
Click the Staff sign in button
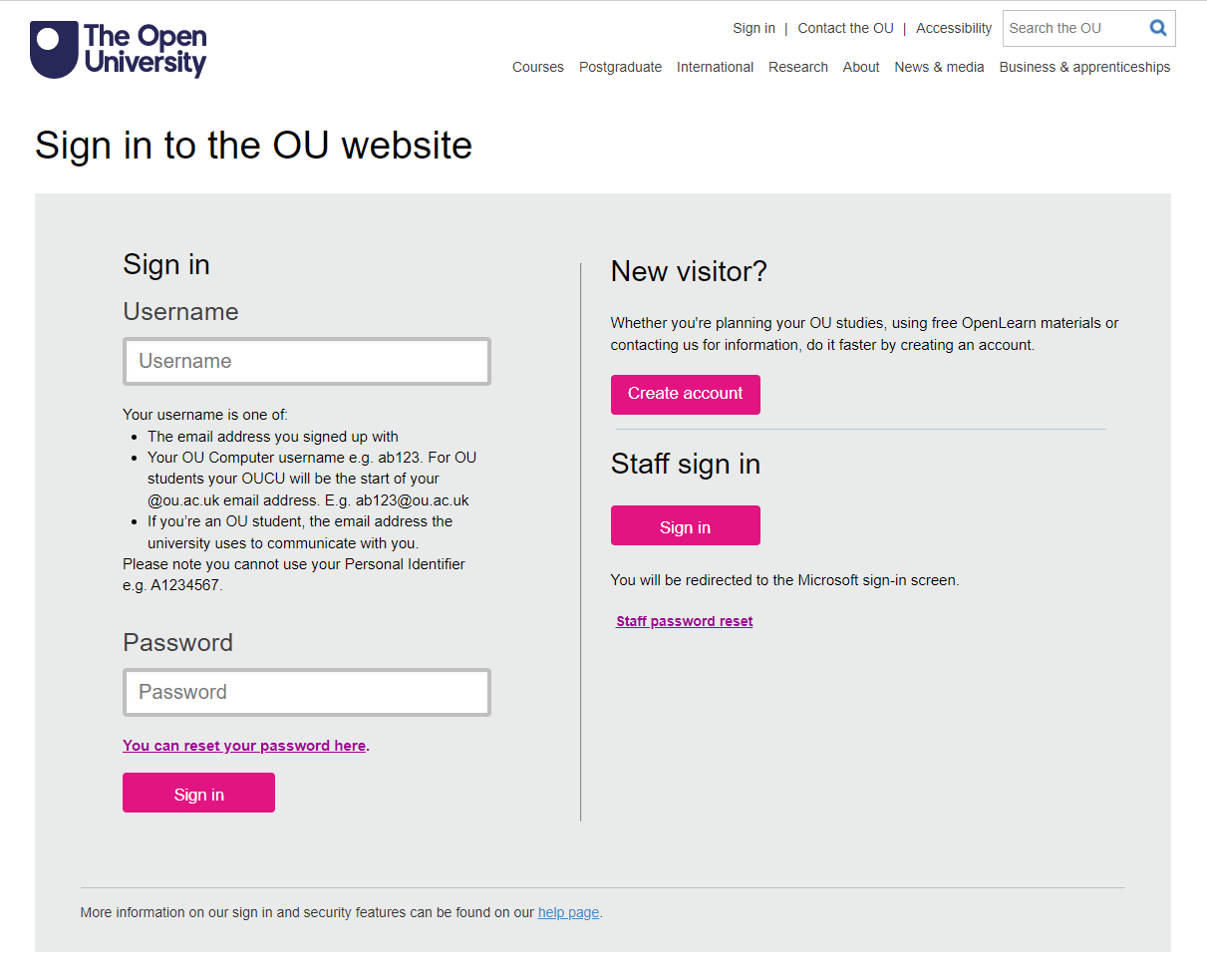(x=685, y=525)
